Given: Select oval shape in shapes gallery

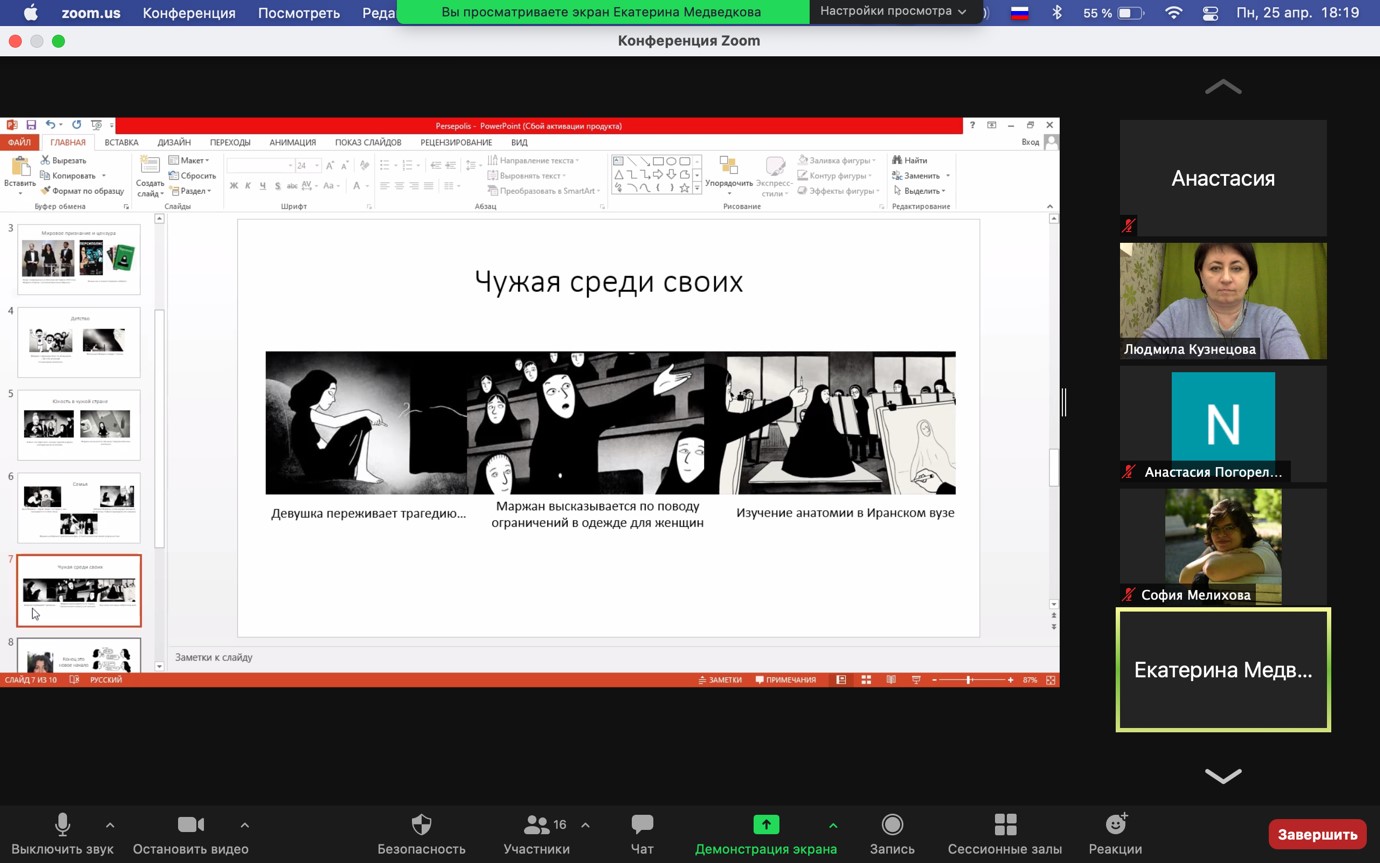Looking at the screenshot, I should pos(671,161).
